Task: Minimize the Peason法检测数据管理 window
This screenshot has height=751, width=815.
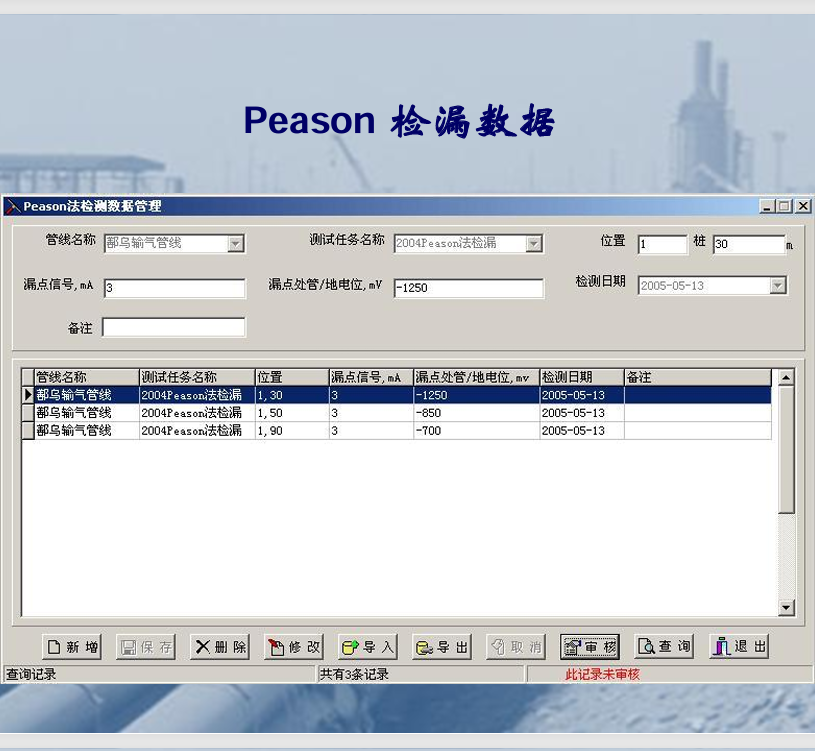Action: (x=767, y=206)
